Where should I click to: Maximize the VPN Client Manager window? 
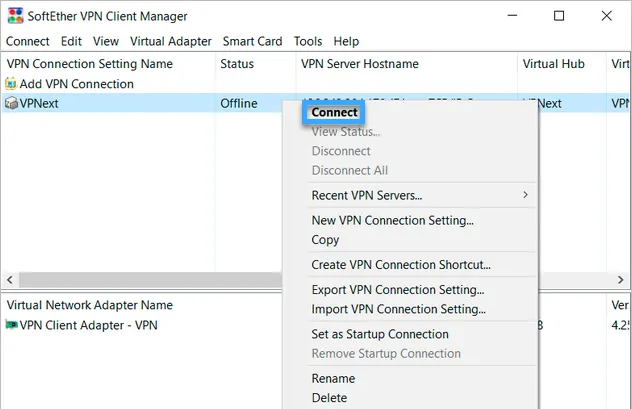click(559, 16)
